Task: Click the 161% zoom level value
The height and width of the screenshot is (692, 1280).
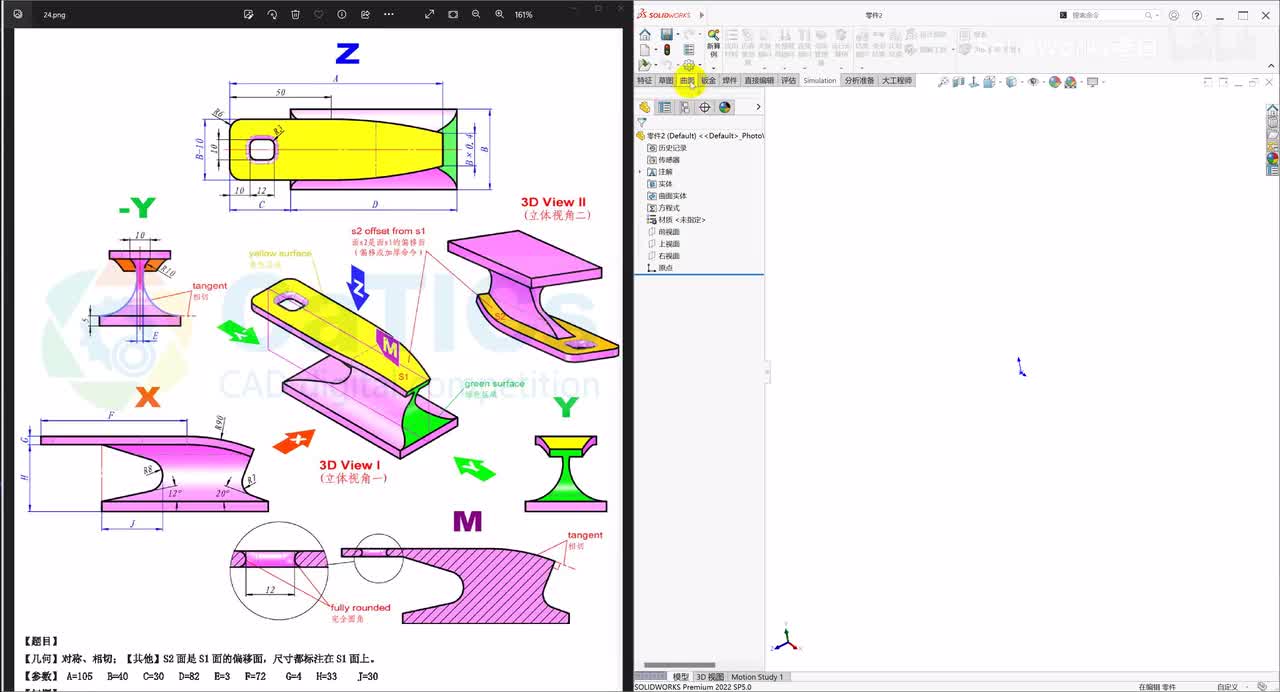Action: [524, 15]
